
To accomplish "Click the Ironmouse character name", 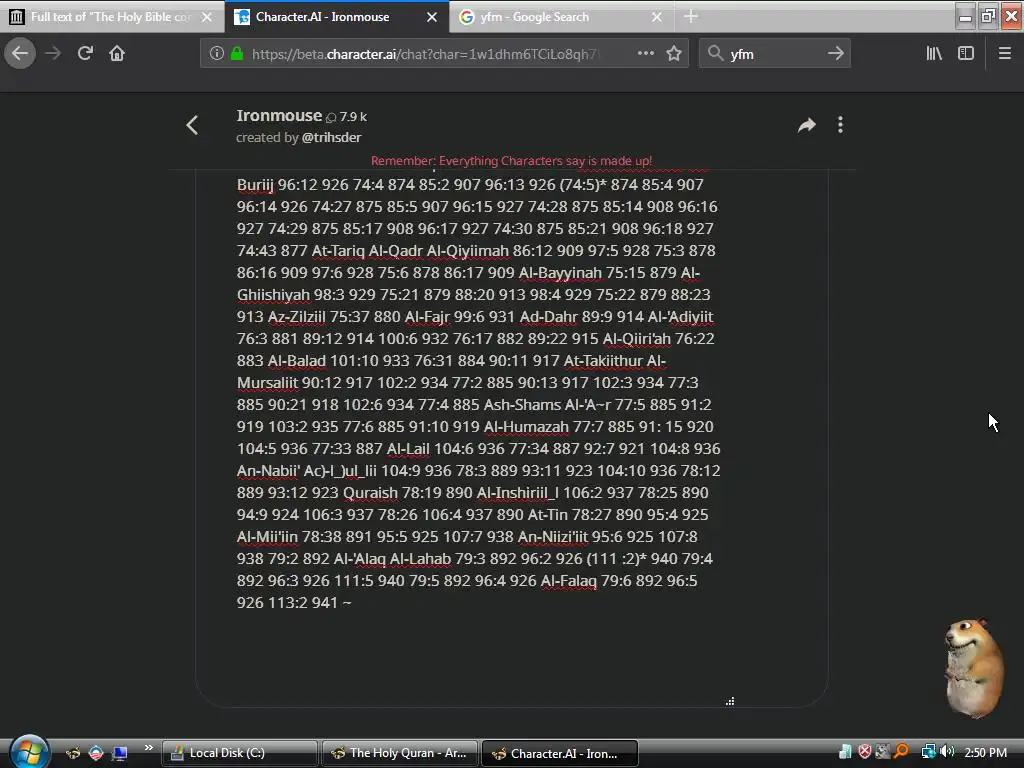I will click(279, 116).
